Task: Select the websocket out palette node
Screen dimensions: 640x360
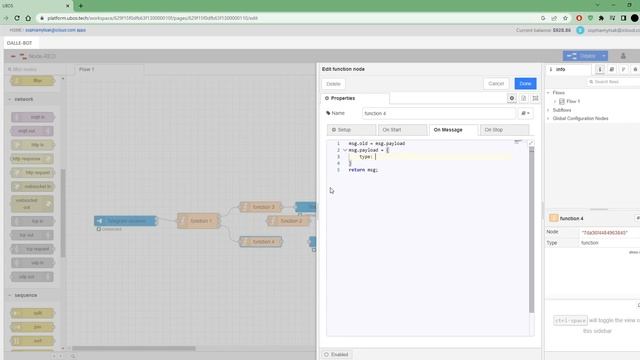Action: [x=33, y=204]
